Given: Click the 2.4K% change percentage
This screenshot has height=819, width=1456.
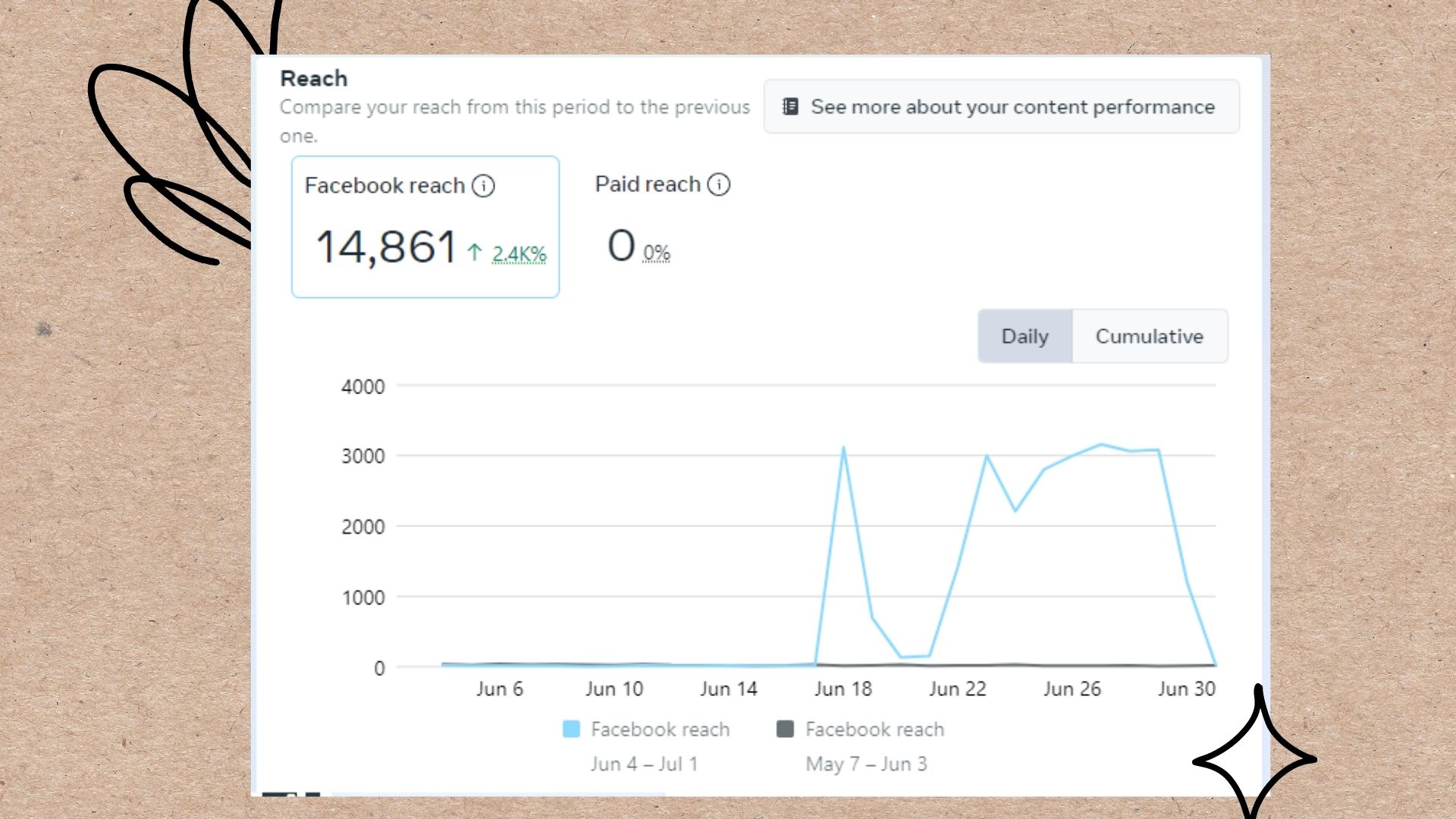Looking at the screenshot, I should point(519,254).
